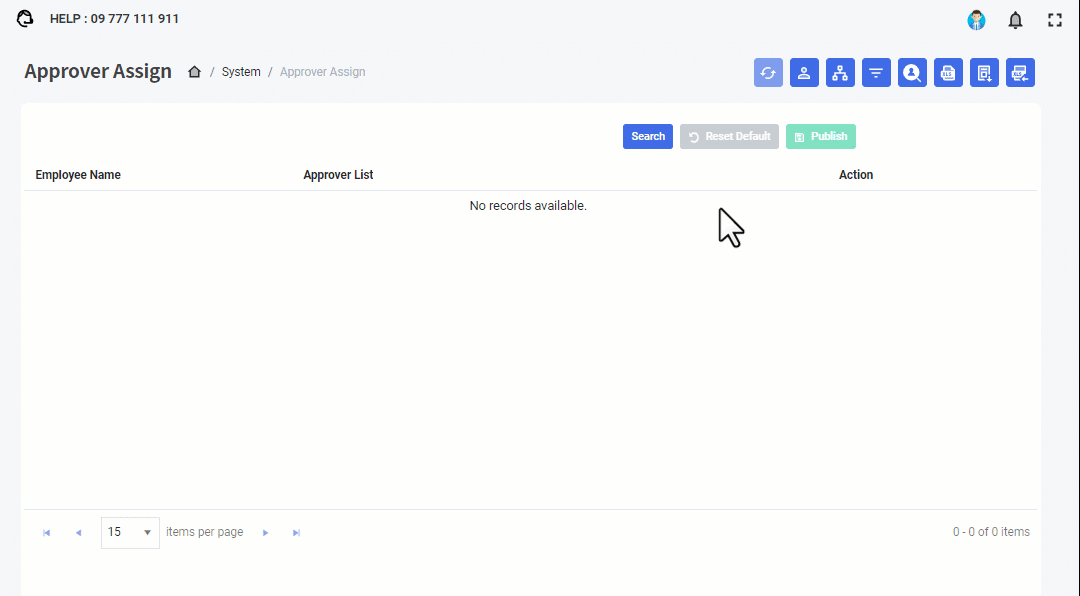This screenshot has width=1080, height=596.
Task: Open the filter lines icon button
Action: [x=876, y=73]
